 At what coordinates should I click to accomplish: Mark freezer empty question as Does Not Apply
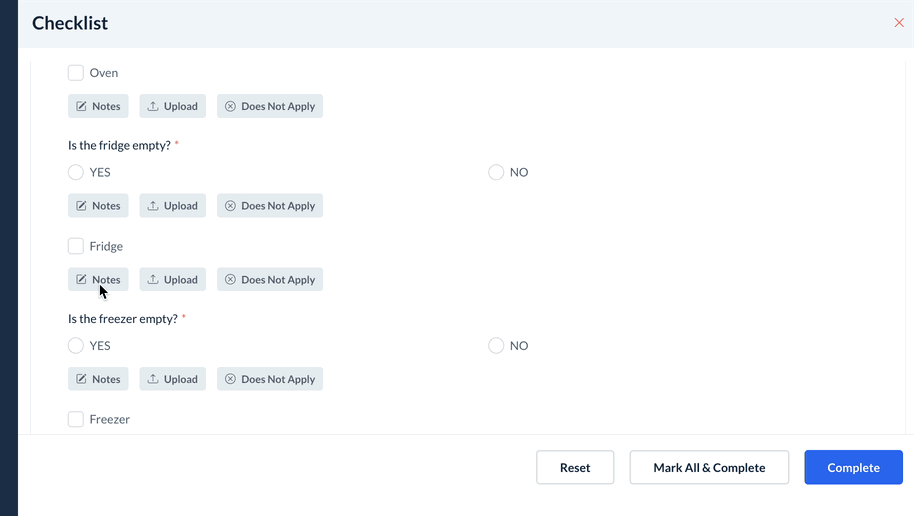coord(269,379)
